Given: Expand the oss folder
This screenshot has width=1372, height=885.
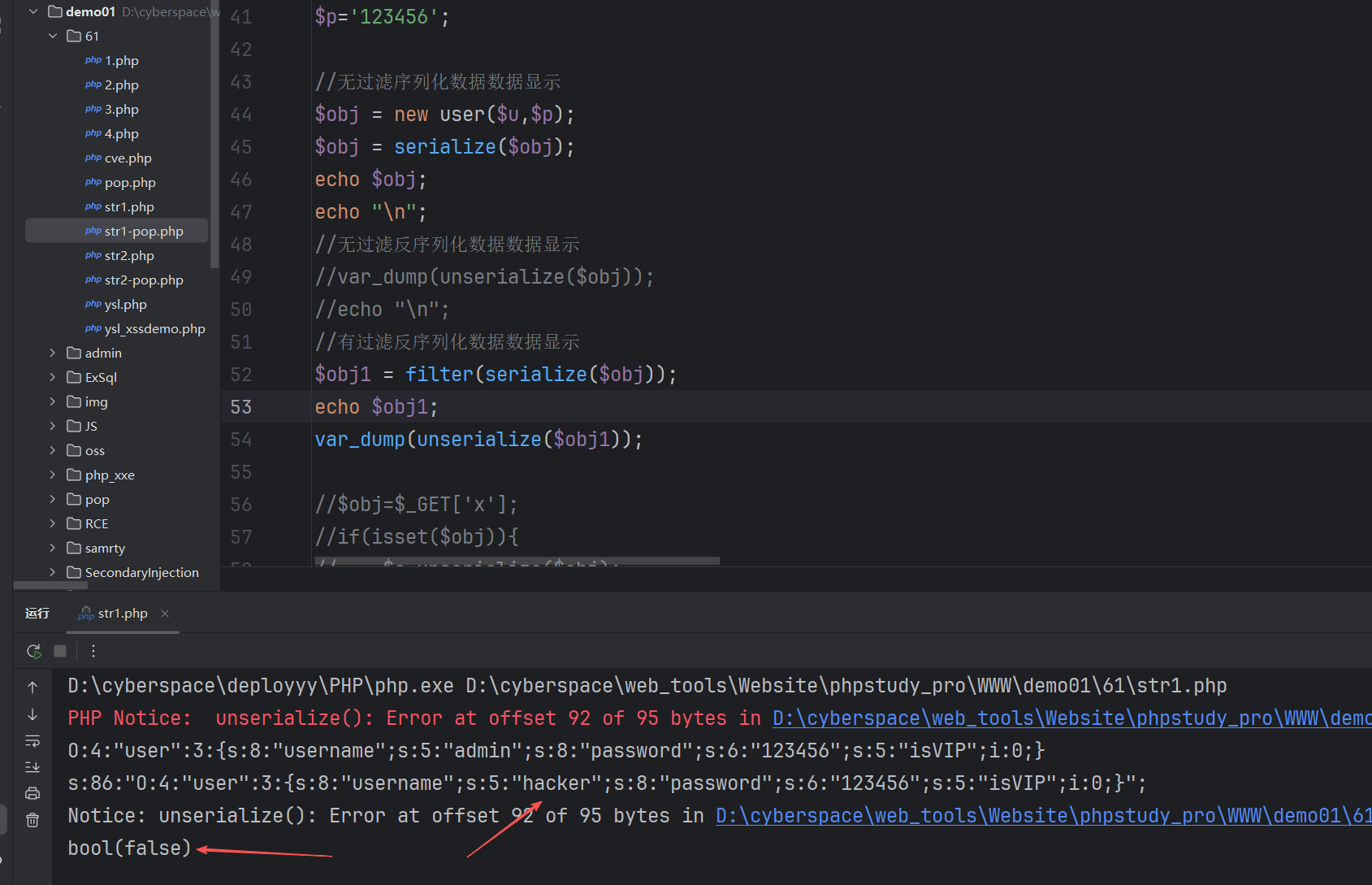Looking at the screenshot, I should [53, 450].
